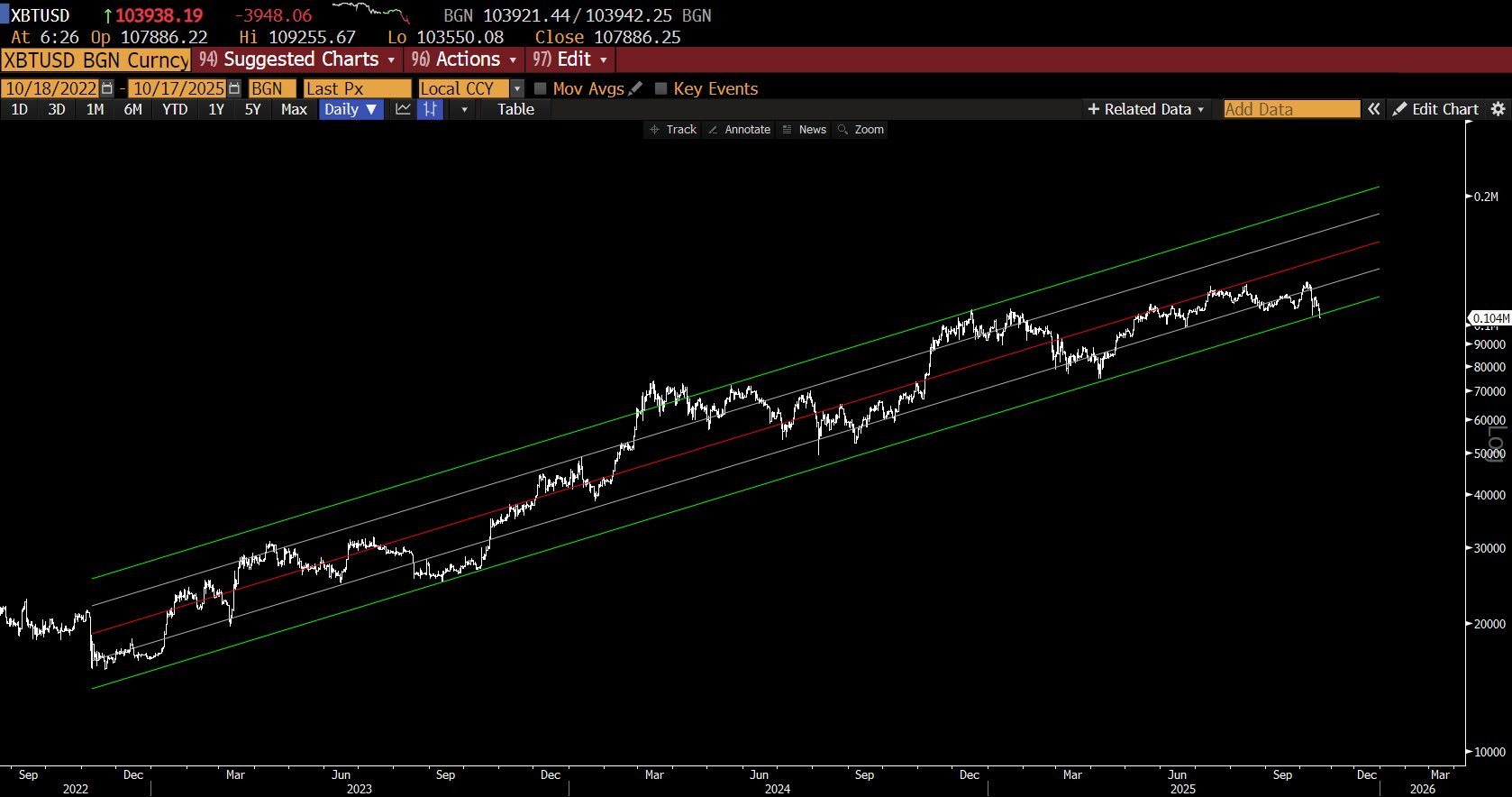Click the Mov Avgs pencil edit icon
The height and width of the screenshot is (797, 1512).
[x=635, y=88]
